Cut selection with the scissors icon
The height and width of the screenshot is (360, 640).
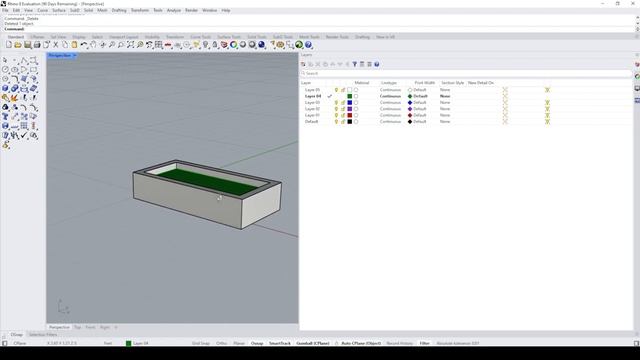tap(56, 45)
